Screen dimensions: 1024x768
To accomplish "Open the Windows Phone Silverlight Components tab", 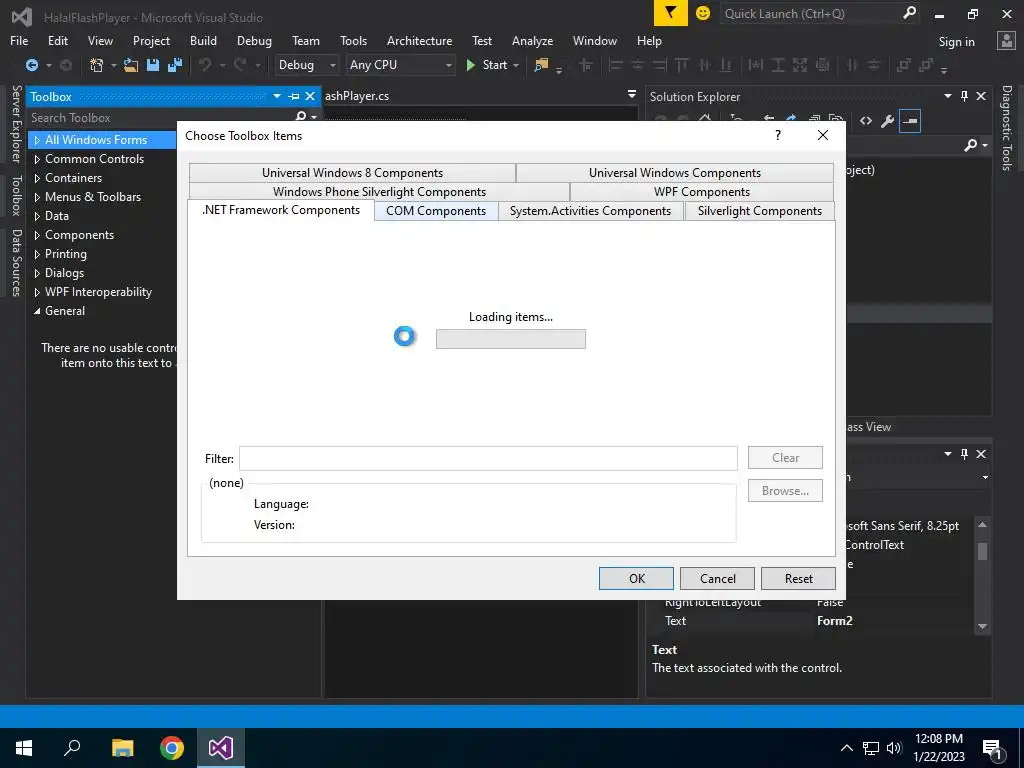I will (379, 192).
